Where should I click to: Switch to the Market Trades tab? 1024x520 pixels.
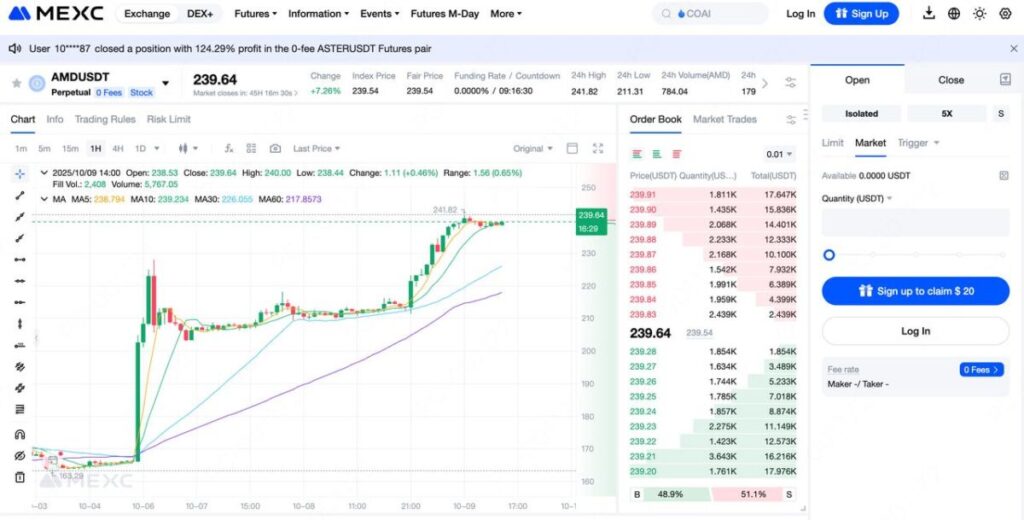(x=724, y=119)
